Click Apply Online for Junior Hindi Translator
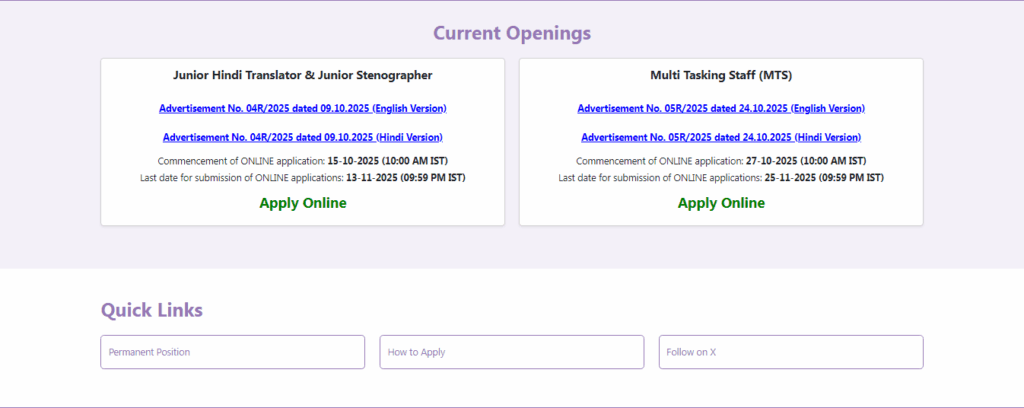 (x=303, y=203)
